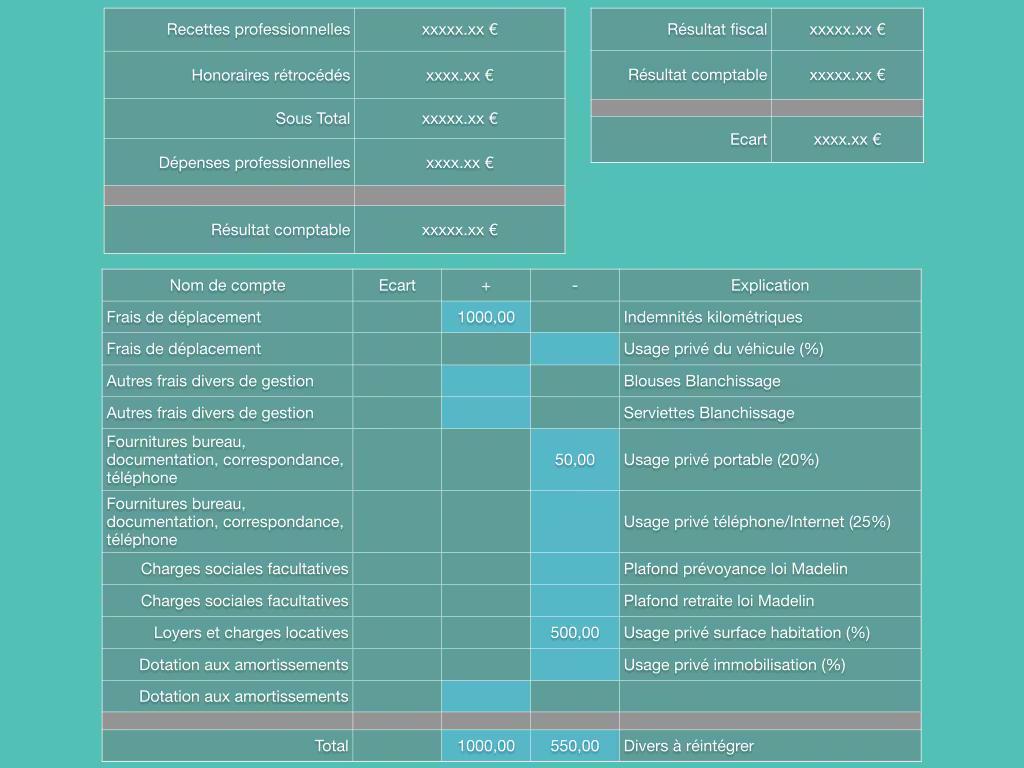This screenshot has height=768, width=1024.
Task: Click the Nom de compte column header
Action: coord(227,285)
